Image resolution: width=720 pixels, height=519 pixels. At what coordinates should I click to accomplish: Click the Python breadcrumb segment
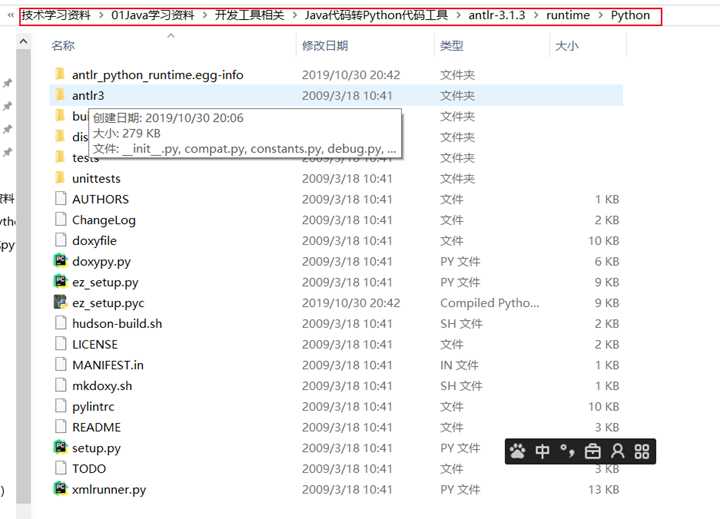630,15
